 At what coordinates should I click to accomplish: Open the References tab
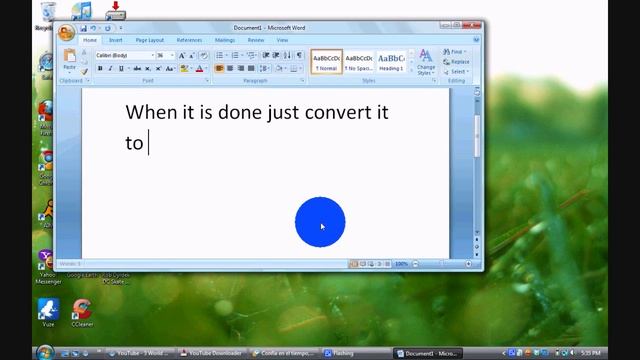point(189,40)
